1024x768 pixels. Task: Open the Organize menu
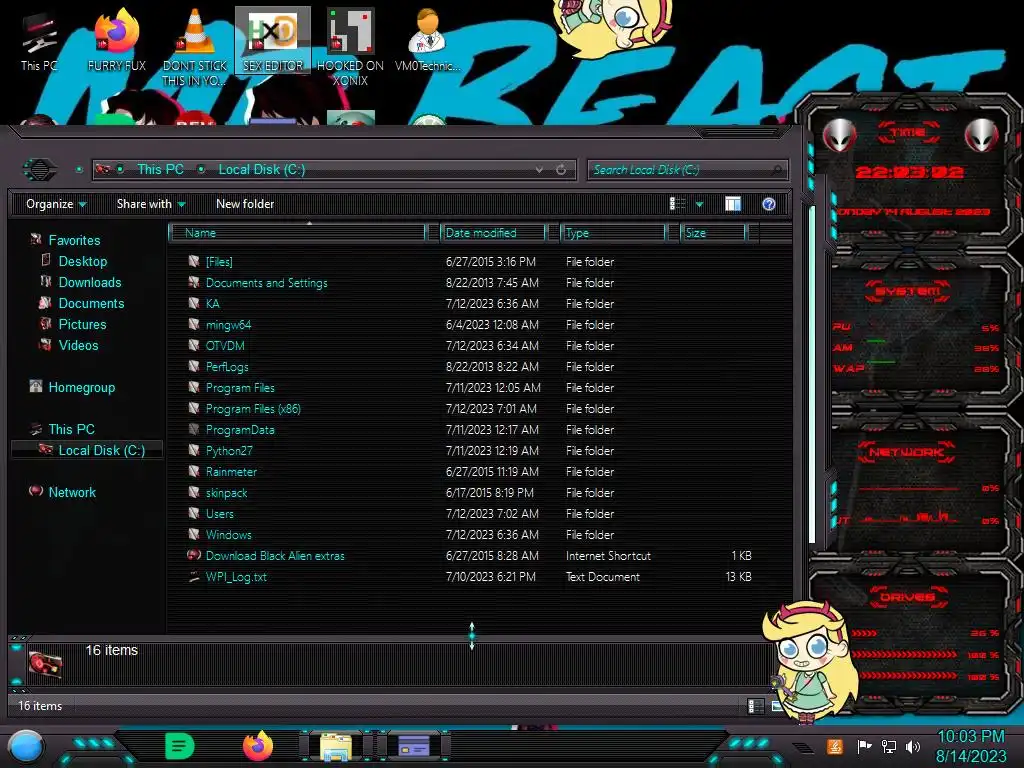56,204
